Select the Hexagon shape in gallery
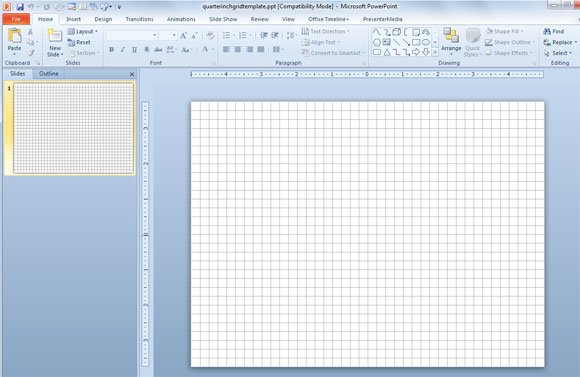The height and width of the screenshot is (377, 580). 377,42
